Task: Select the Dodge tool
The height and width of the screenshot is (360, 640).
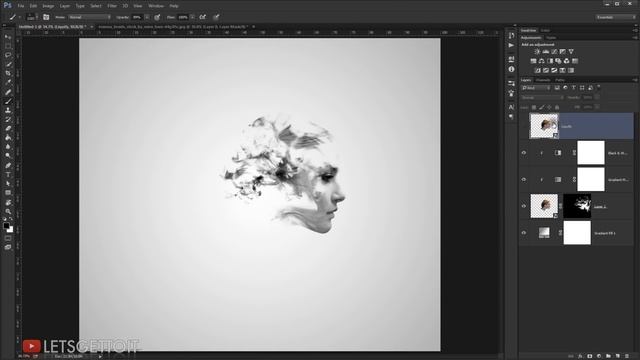Action: click(8, 156)
